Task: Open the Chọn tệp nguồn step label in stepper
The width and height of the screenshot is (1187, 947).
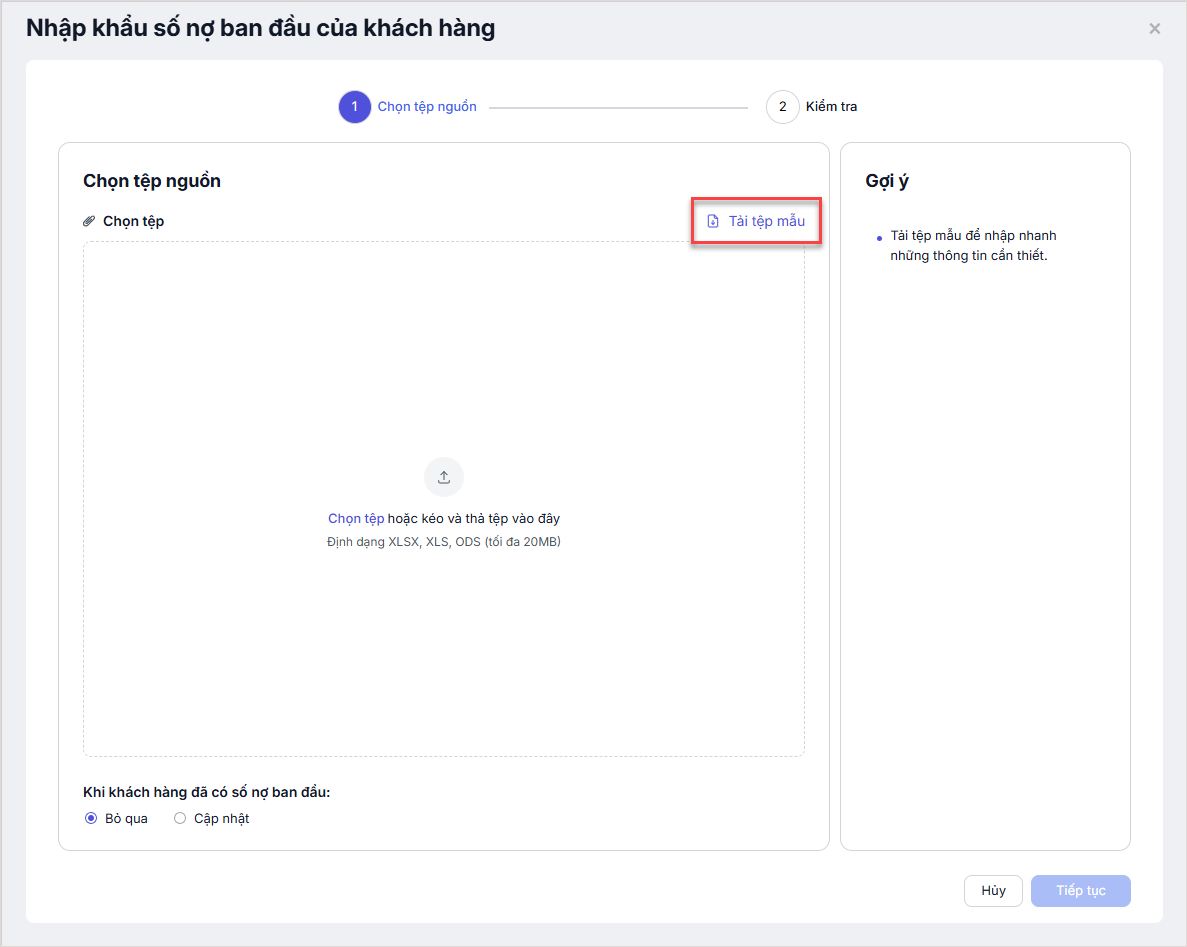Action: (427, 107)
